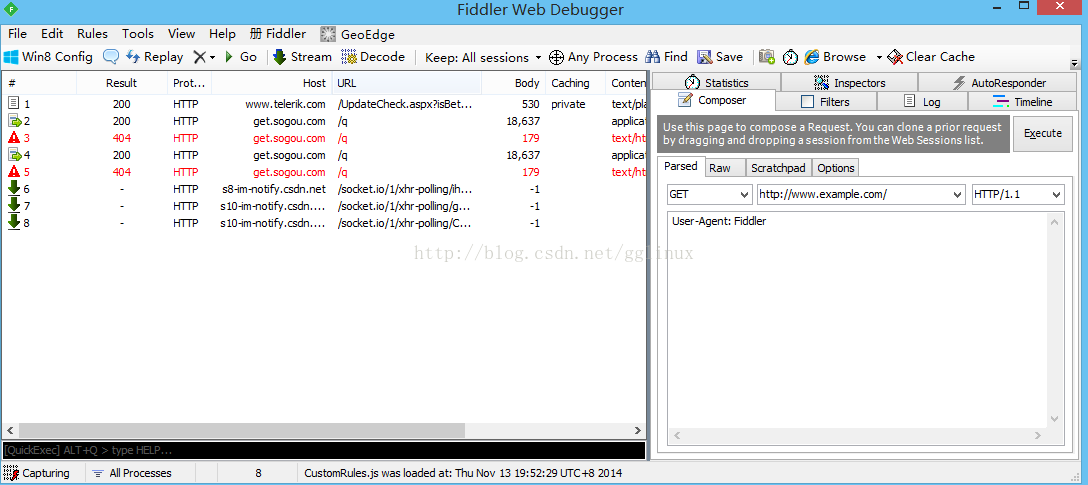Sort sessions by URL column header
Image resolution: width=1088 pixels, height=485 pixels.
pyautogui.click(x=407, y=83)
